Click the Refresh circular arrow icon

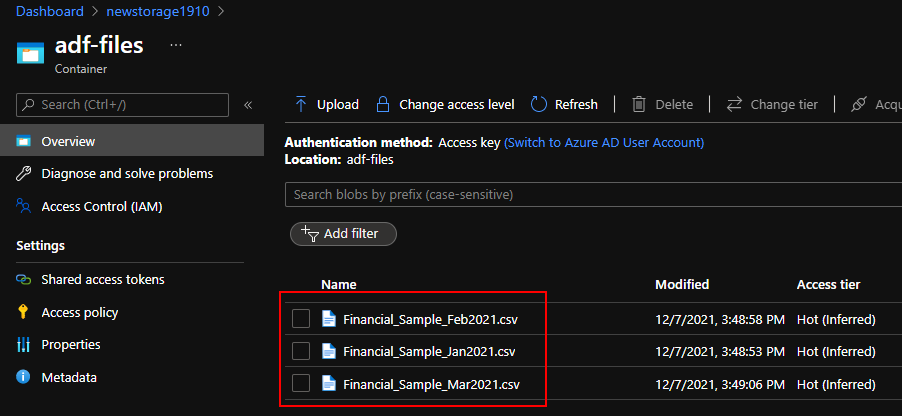pyautogui.click(x=539, y=104)
